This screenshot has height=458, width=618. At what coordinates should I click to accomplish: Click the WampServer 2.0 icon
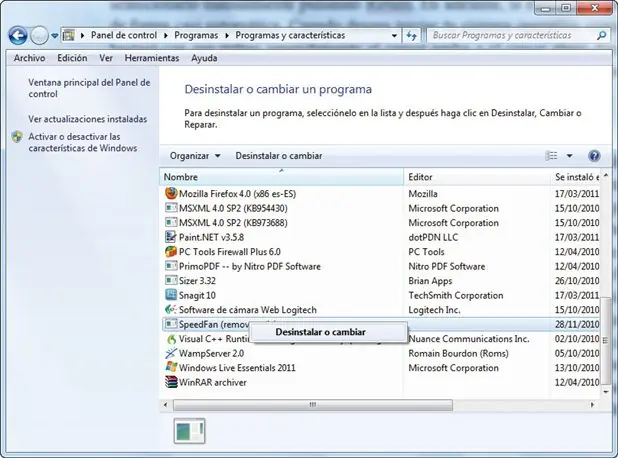(171, 353)
